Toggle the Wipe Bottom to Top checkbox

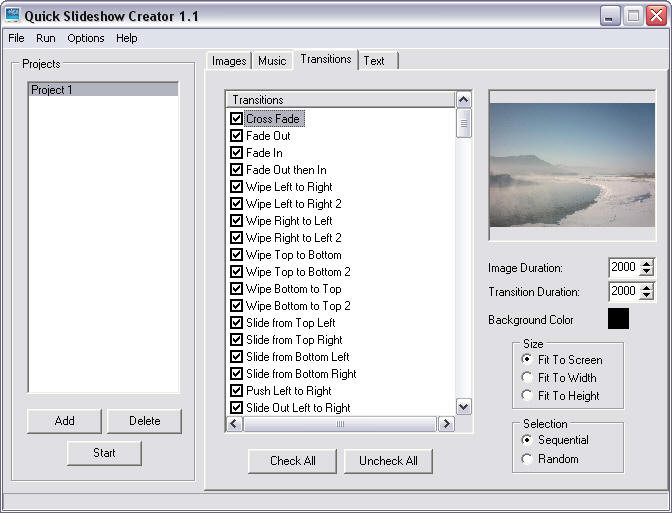(236, 289)
